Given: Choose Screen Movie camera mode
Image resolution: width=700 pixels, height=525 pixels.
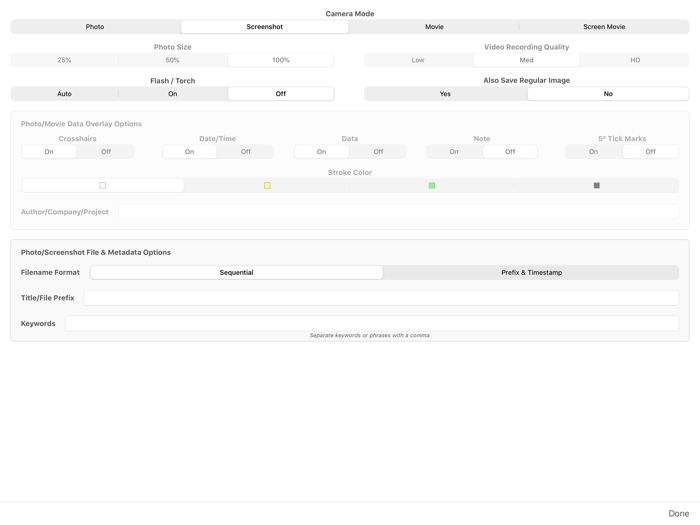Looking at the screenshot, I should [x=604, y=27].
